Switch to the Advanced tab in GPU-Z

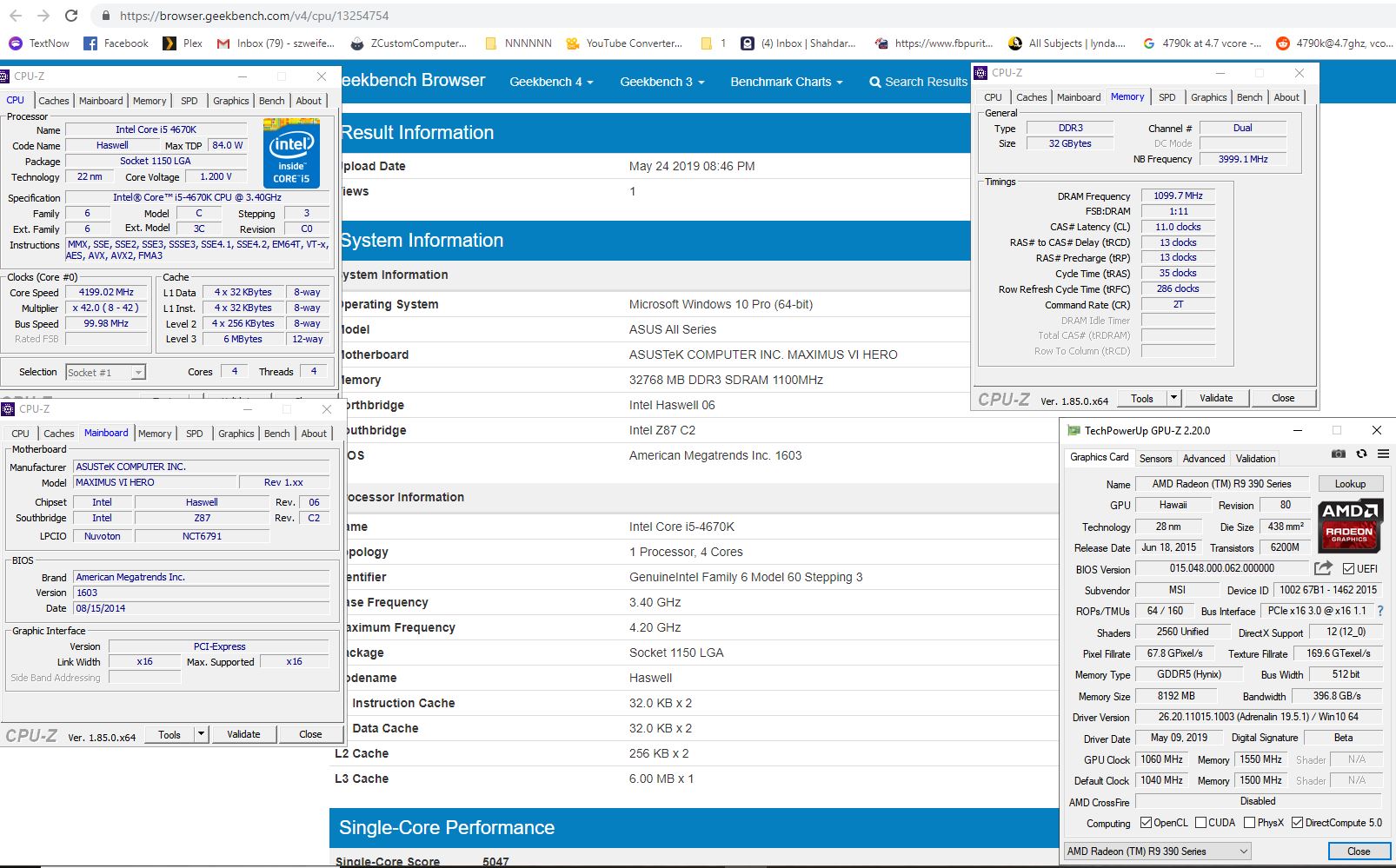point(1204,458)
